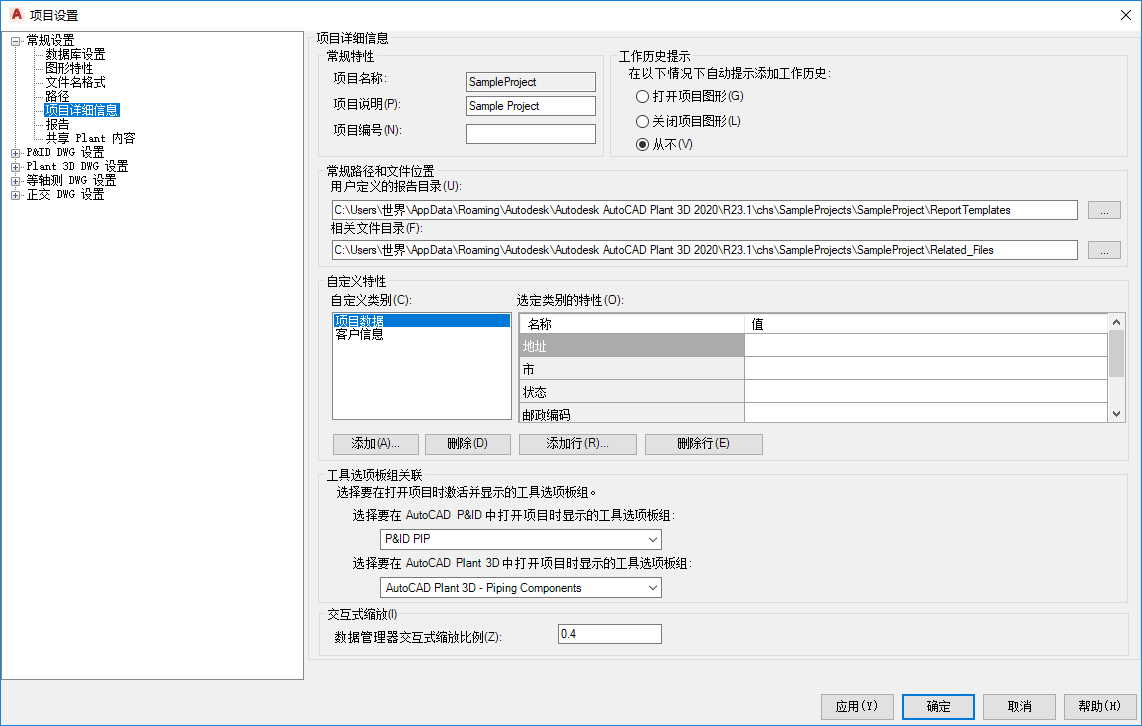Image resolution: width=1142 pixels, height=726 pixels.
Task: Open the P&ID PIP palette dropdown
Action: [x=521, y=539]
